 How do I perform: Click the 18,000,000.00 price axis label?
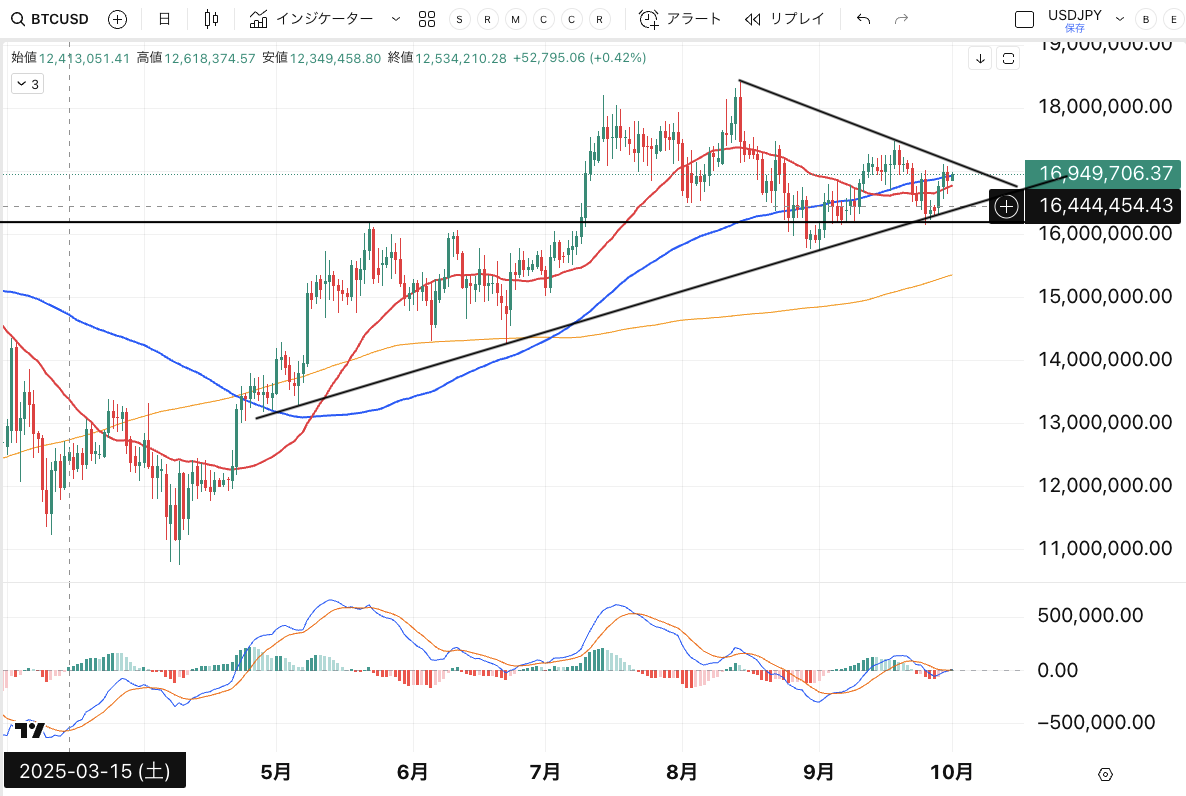coord(1105,106)
